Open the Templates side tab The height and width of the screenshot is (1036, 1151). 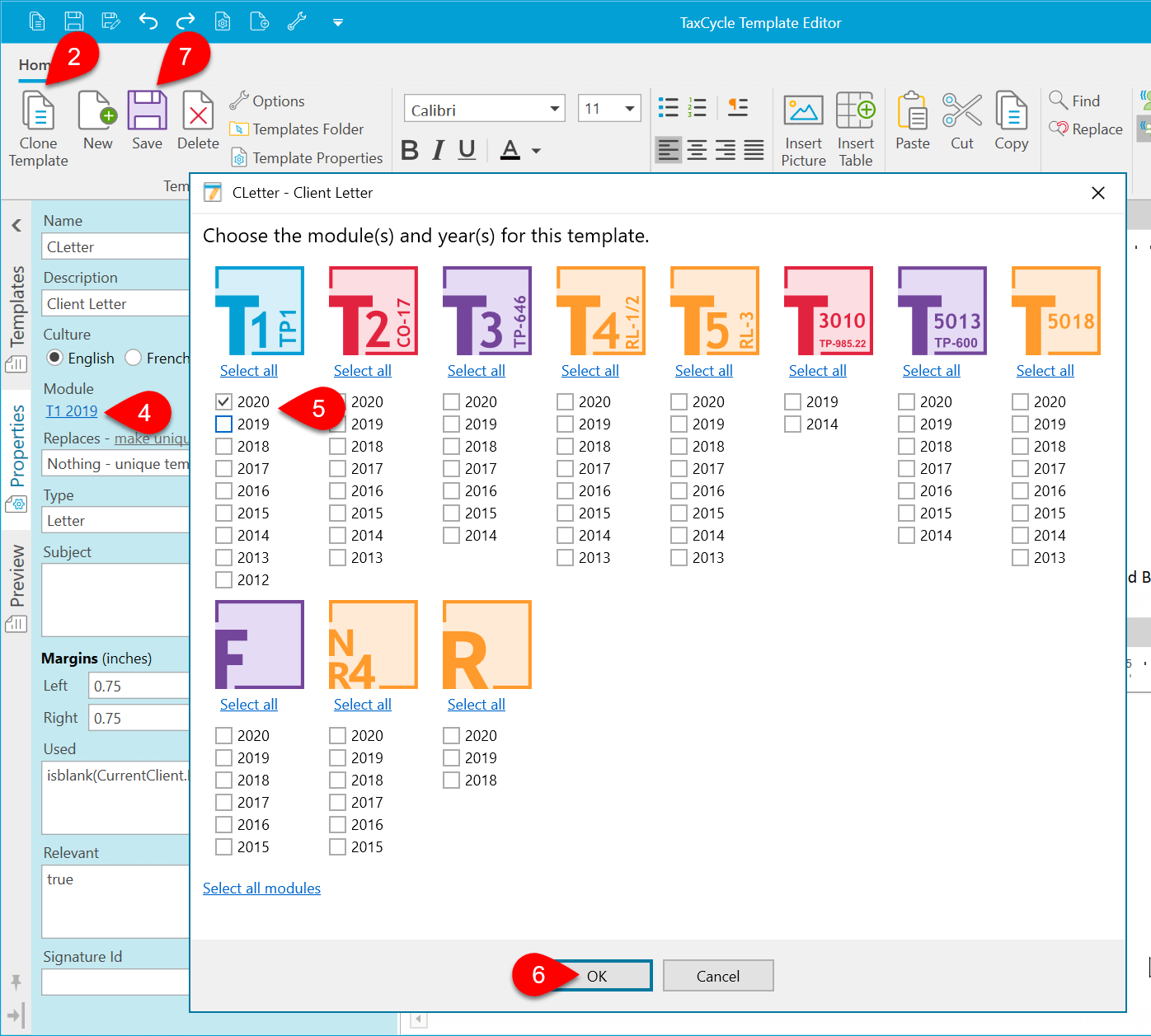pyautogui.click(x=16, y=318)
